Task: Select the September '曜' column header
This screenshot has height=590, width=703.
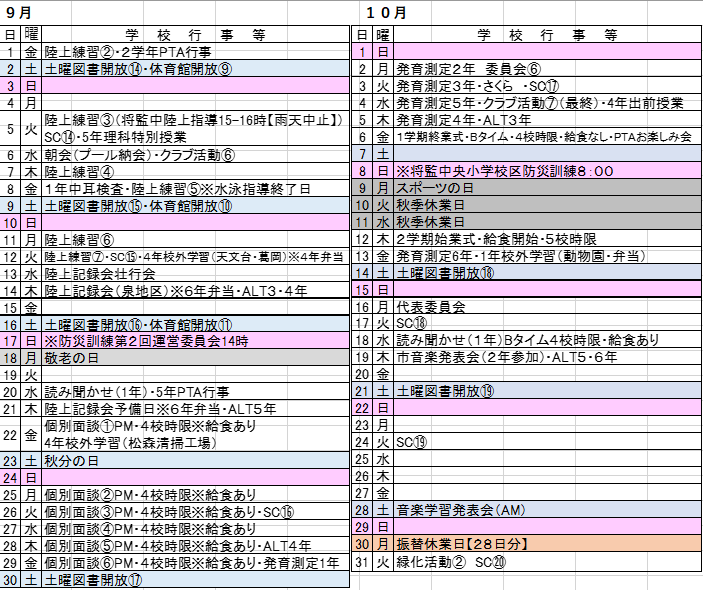Action: click(x=31, y=35)
